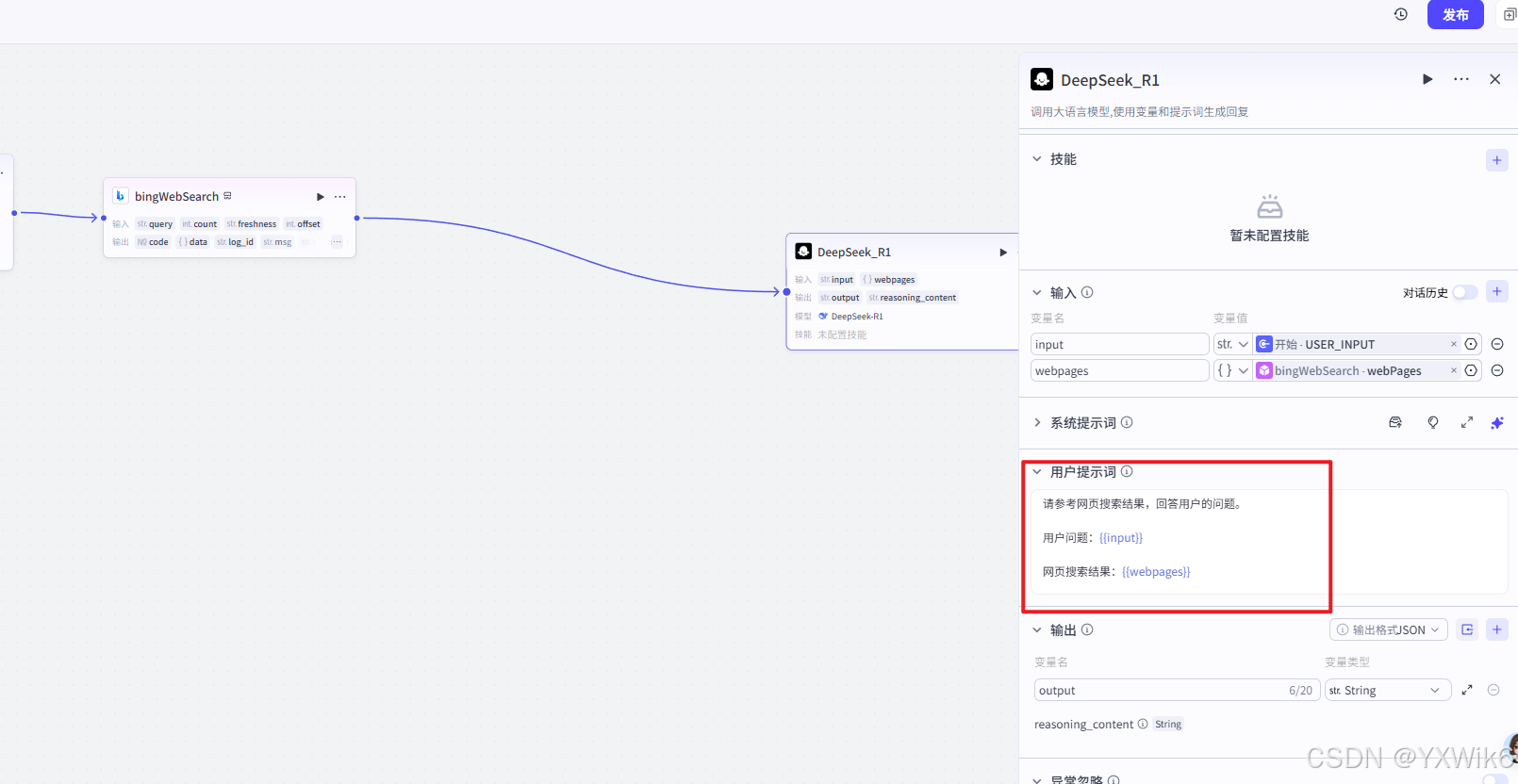The image size is (1518, 784).
Task: Collapse the 用户提示词 section
Action: (1037, 471)
